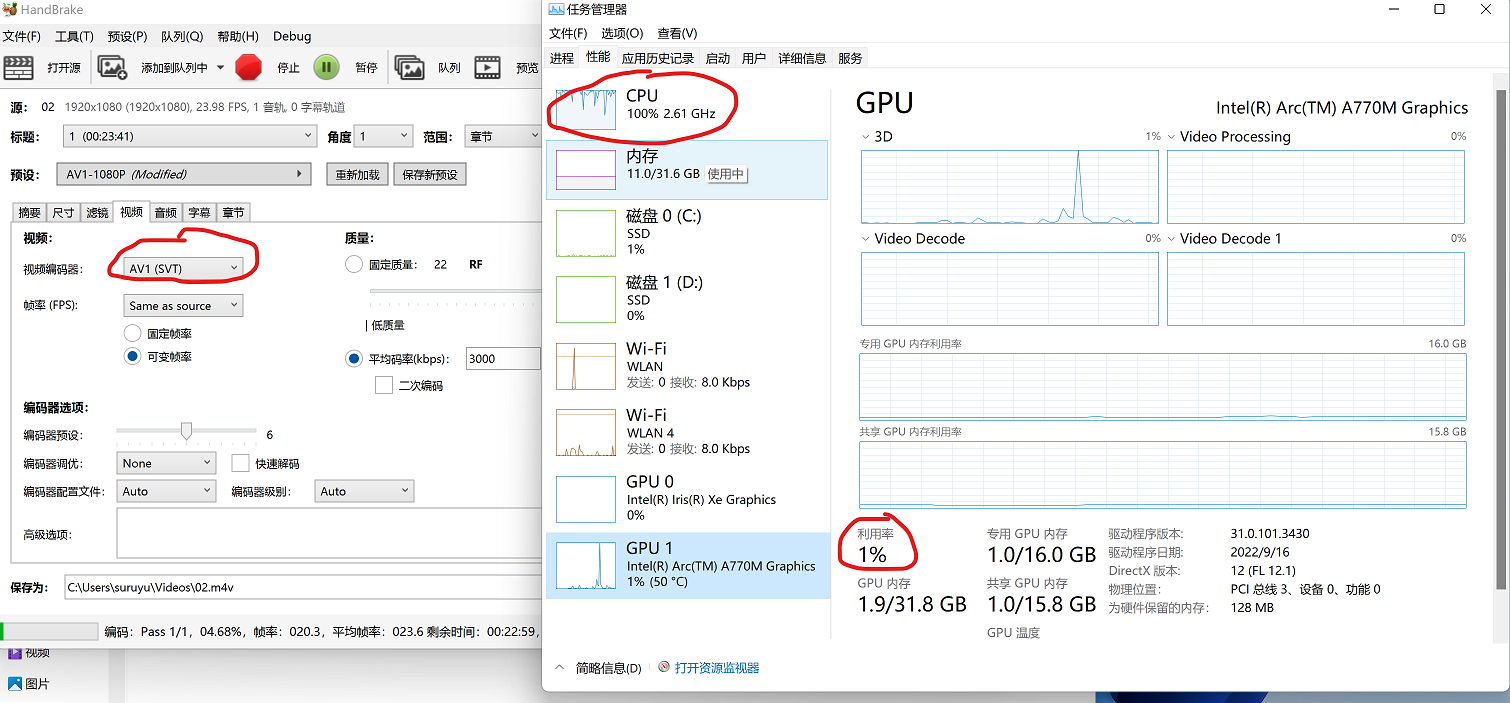The height and width of the screenshot is (703, 1510).
Task: Click the HandBrake app icon in title bar
Action: (11, 10)
